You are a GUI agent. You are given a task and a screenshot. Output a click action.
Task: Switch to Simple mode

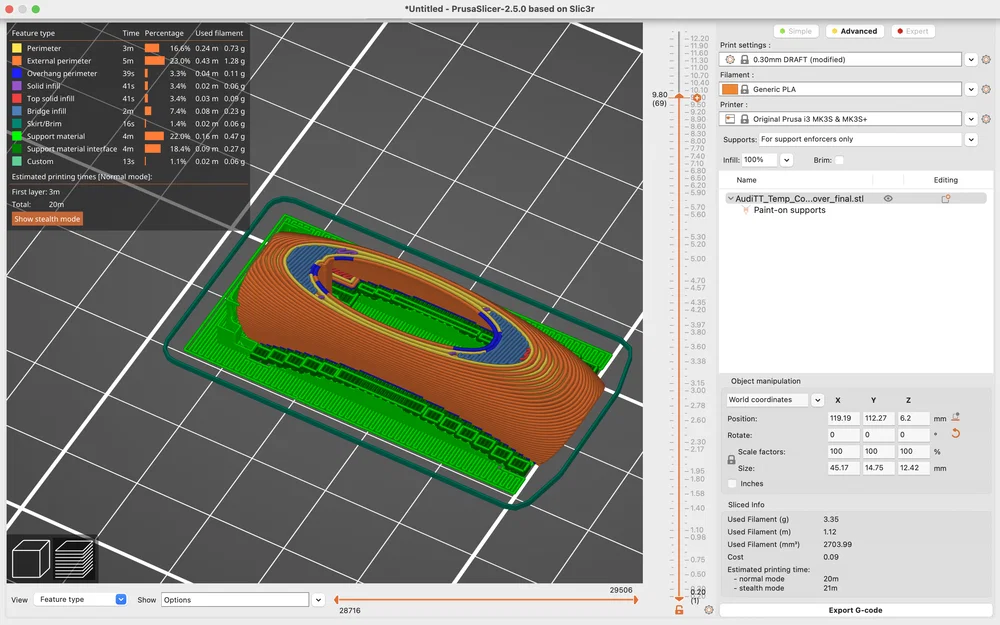tap(795, 31)
